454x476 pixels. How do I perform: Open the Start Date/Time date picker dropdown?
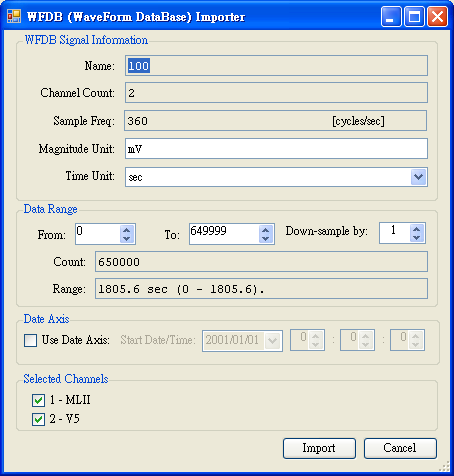[273, 340]
